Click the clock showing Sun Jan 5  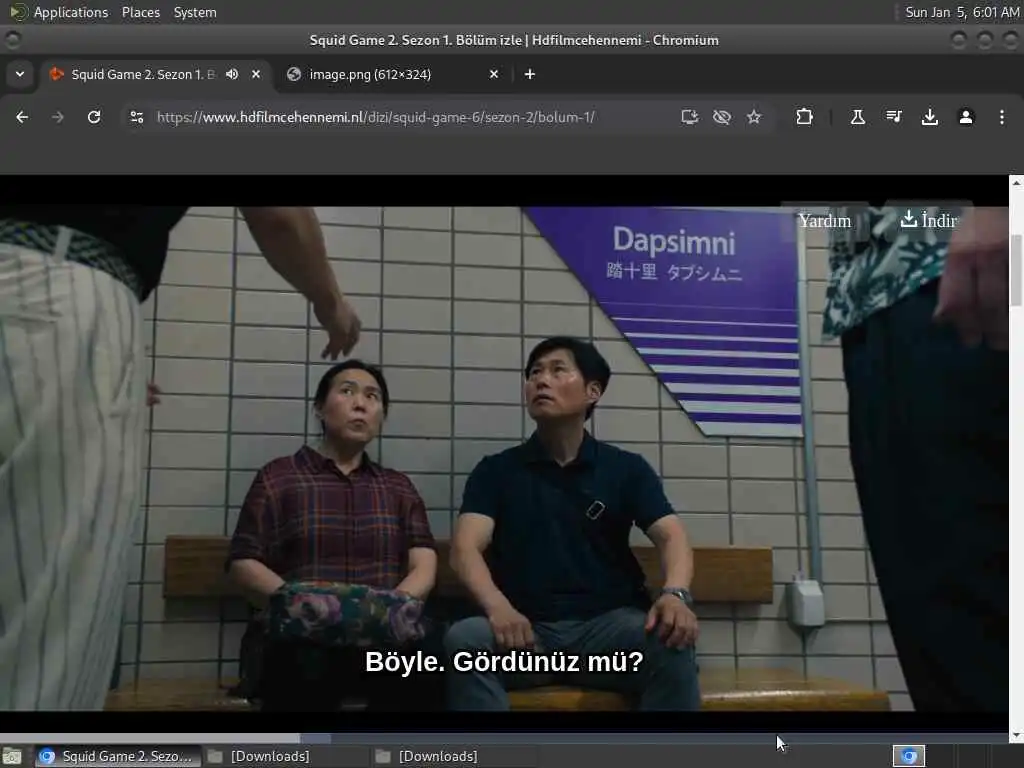(962, 12)
